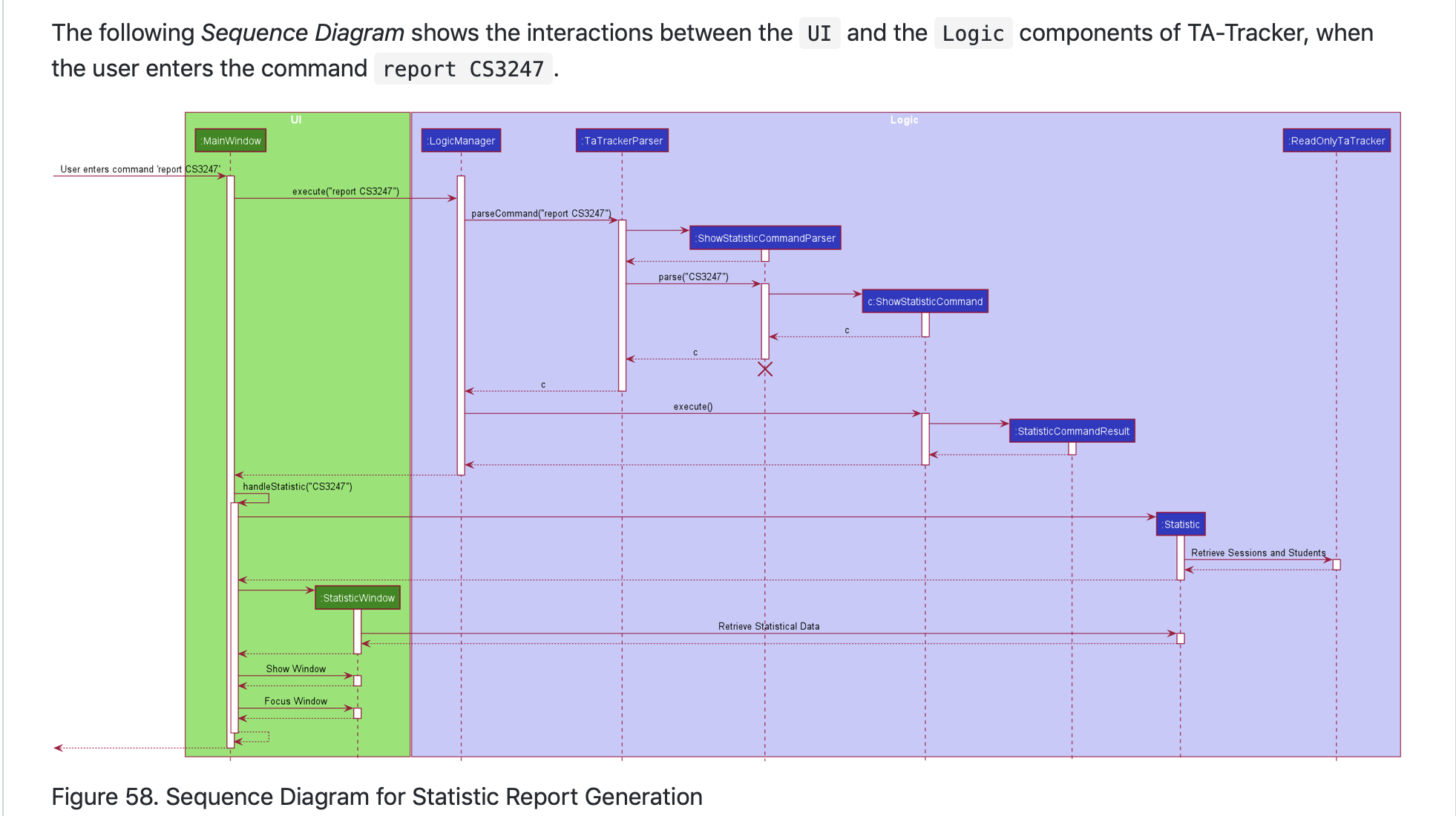This screenshot has height=816, width=1456.
Task: Click the :LogicManager participant box
Action: click(x=461, y=141)
